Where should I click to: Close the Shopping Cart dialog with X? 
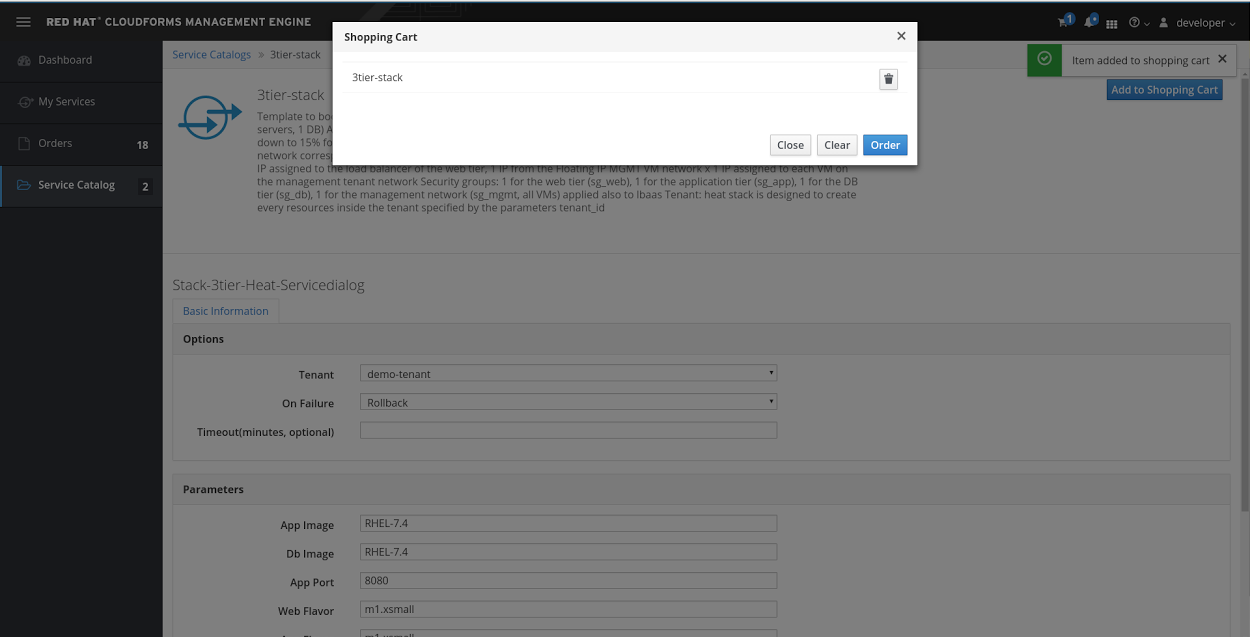(901, 36)
